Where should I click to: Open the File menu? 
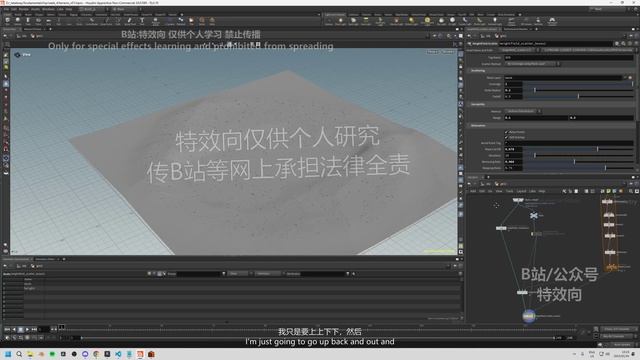[x=6, y=9]
